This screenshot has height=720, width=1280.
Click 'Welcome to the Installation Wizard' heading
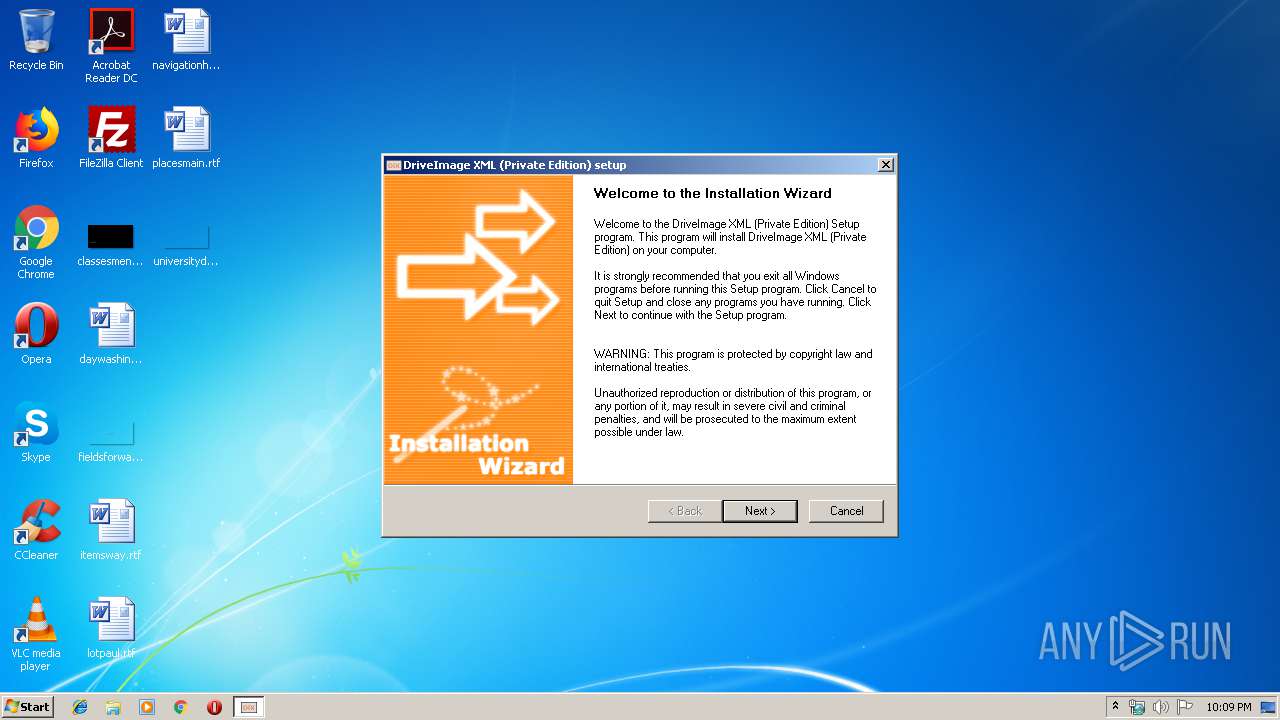point(713,193)
